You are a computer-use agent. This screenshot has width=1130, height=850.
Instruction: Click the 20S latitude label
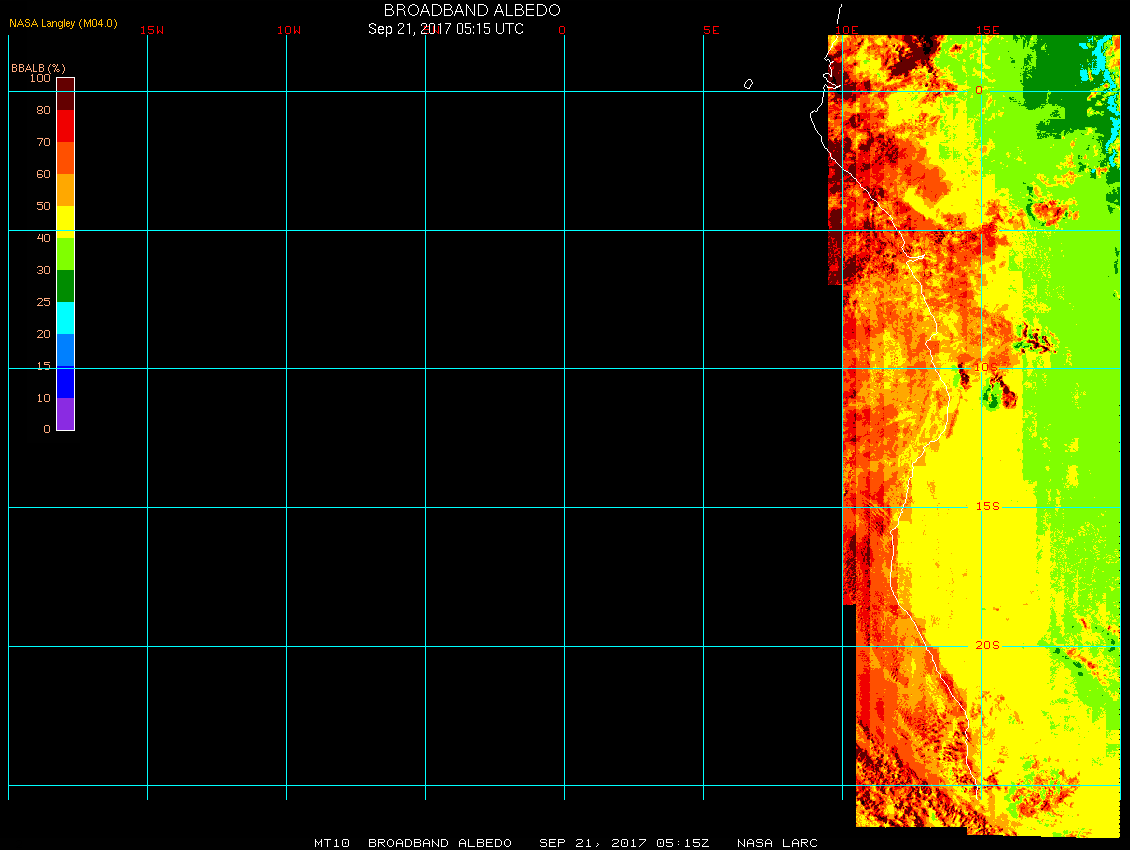pyautogui.click(x=987, y=645)
